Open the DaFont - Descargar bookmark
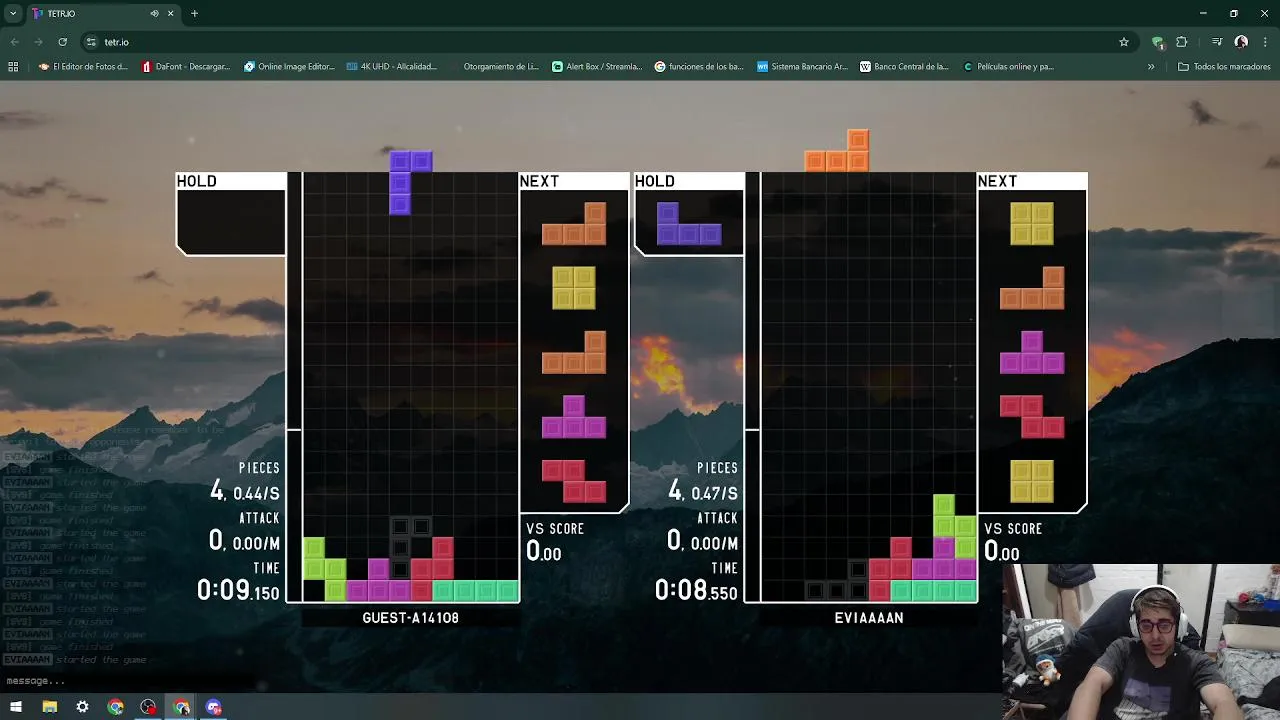 pyautogui.click(x=186, y=67)
